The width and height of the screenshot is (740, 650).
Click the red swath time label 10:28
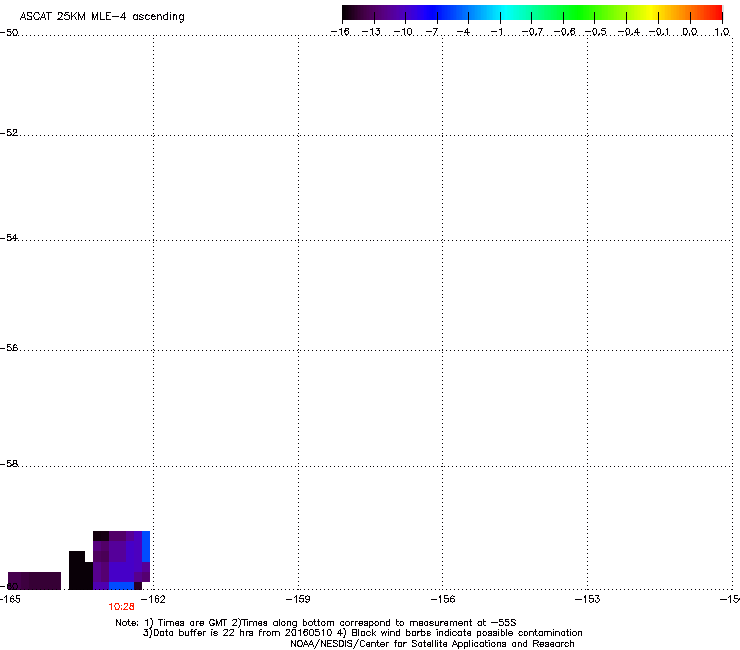click(x=121, y=607)
